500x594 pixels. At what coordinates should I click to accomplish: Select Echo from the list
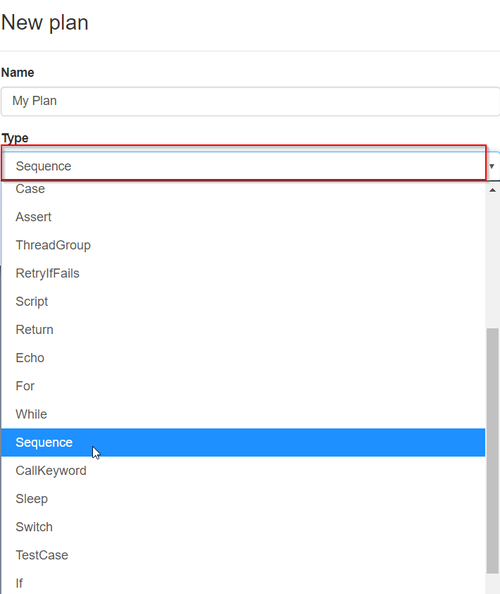point(243,358)
